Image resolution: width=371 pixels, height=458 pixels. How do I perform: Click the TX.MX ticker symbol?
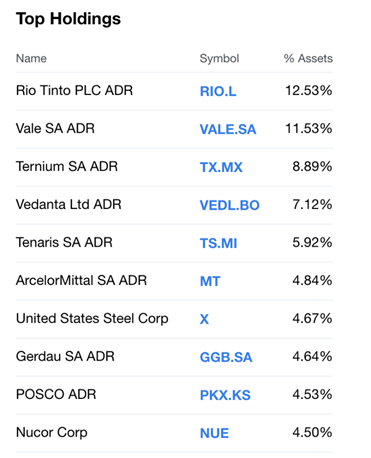pyautogui.click(x=221, y=167)
